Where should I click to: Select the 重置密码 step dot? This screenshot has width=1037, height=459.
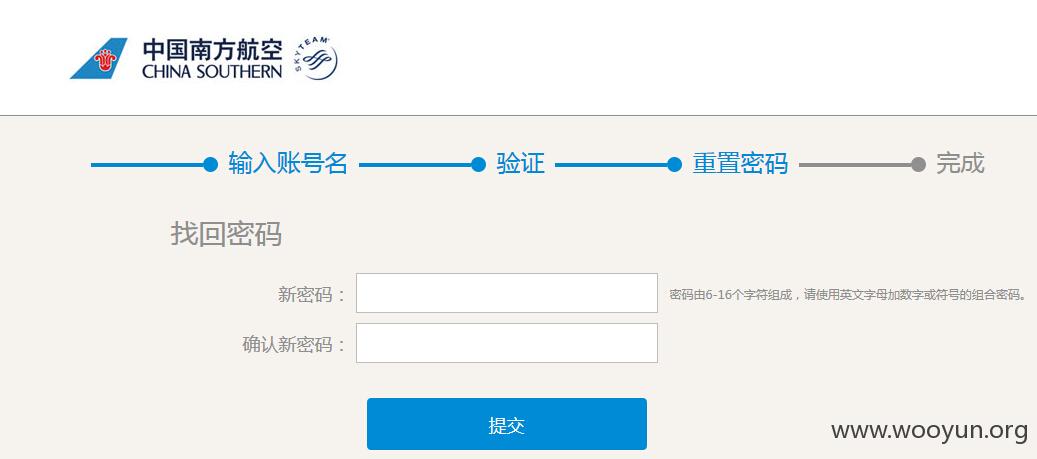[x=674, y=165]
